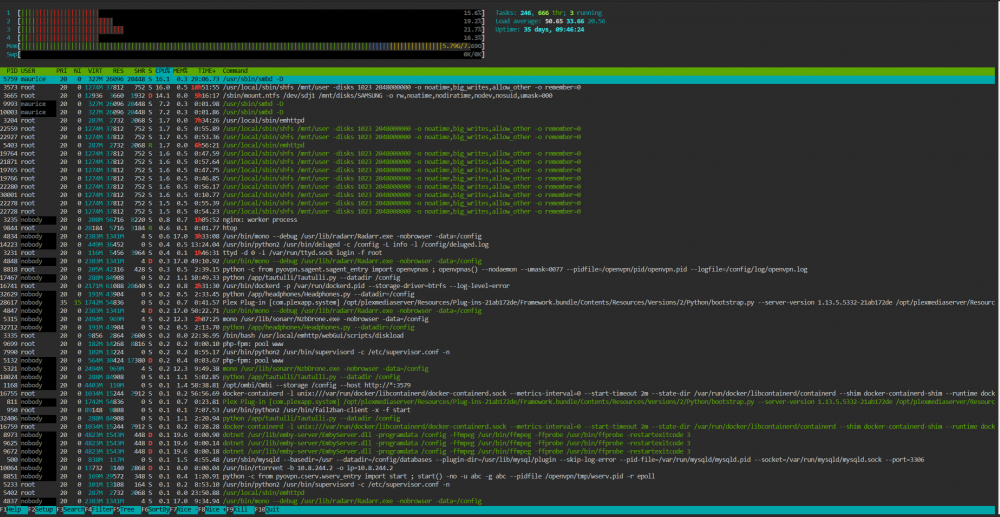The image size is (1000, 517).
Task: Sort by the VIRT column header
Action: (94, 70)
